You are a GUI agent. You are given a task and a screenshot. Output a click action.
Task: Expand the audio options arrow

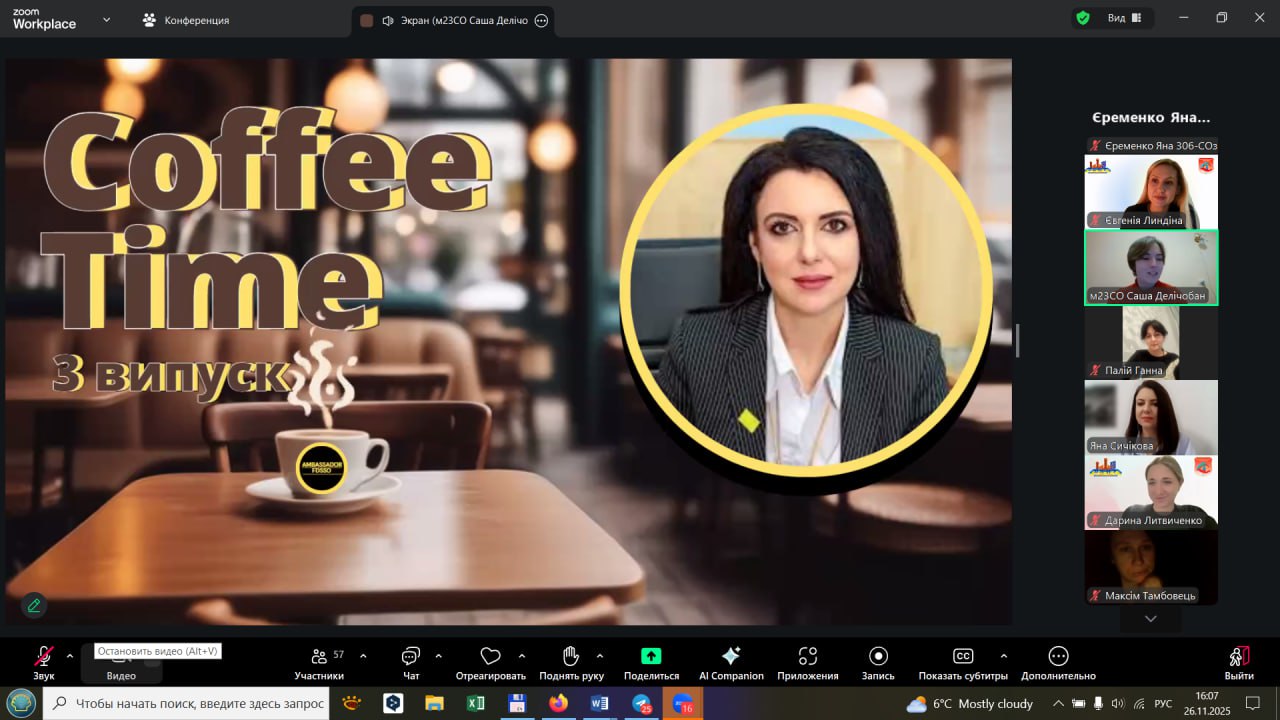[69, 656]
